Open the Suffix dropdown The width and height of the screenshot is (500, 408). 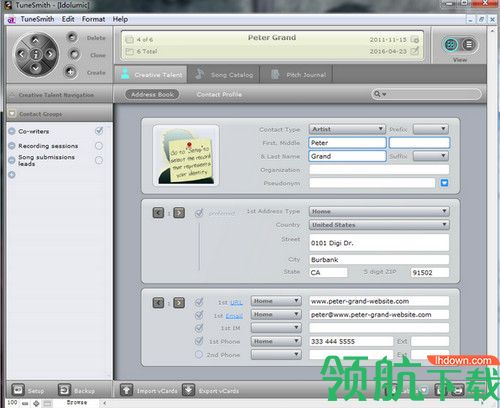pyautogui.click(x=431, y=156)
